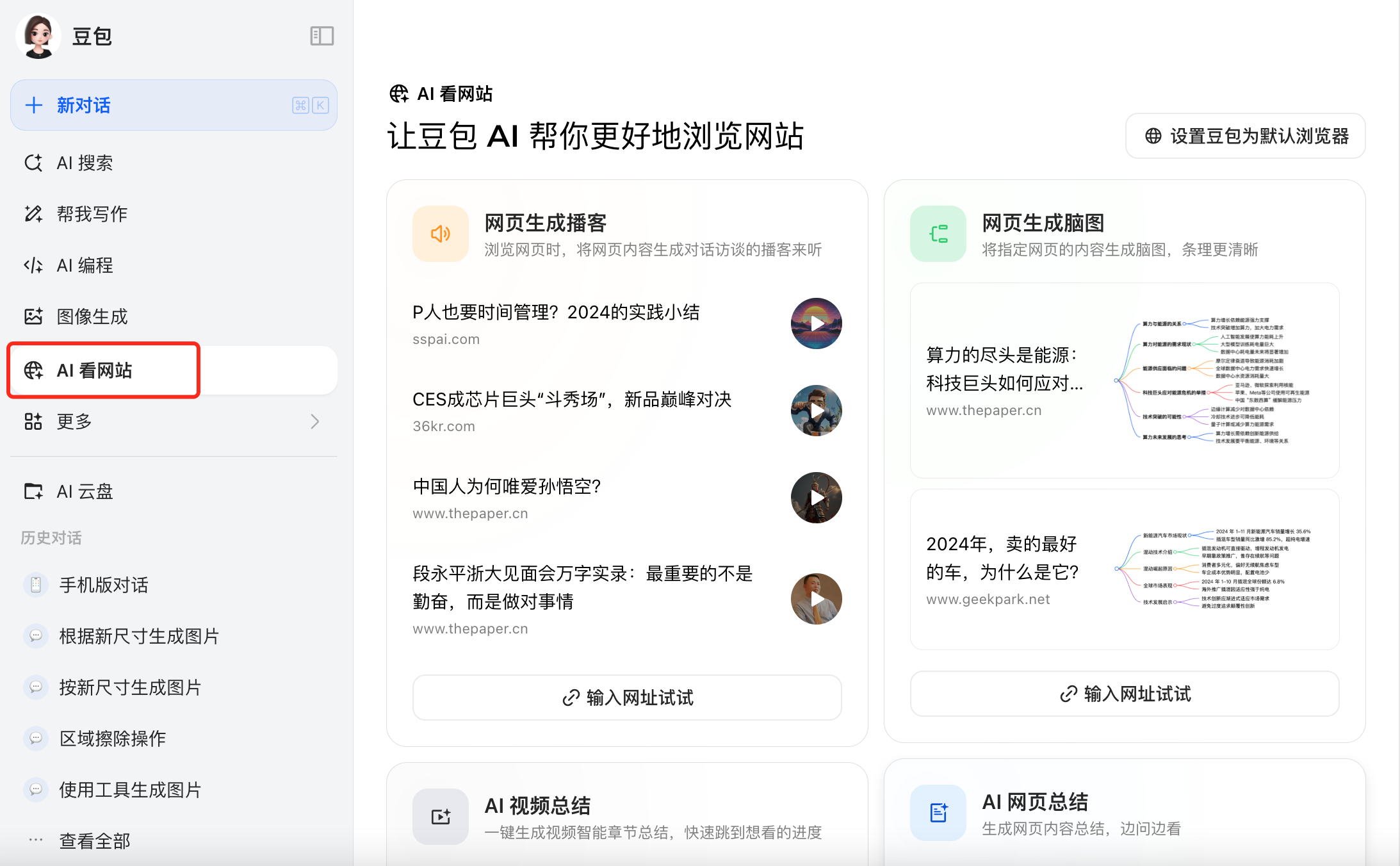Click the AI 网页总结 card title

coord(1035,802)
